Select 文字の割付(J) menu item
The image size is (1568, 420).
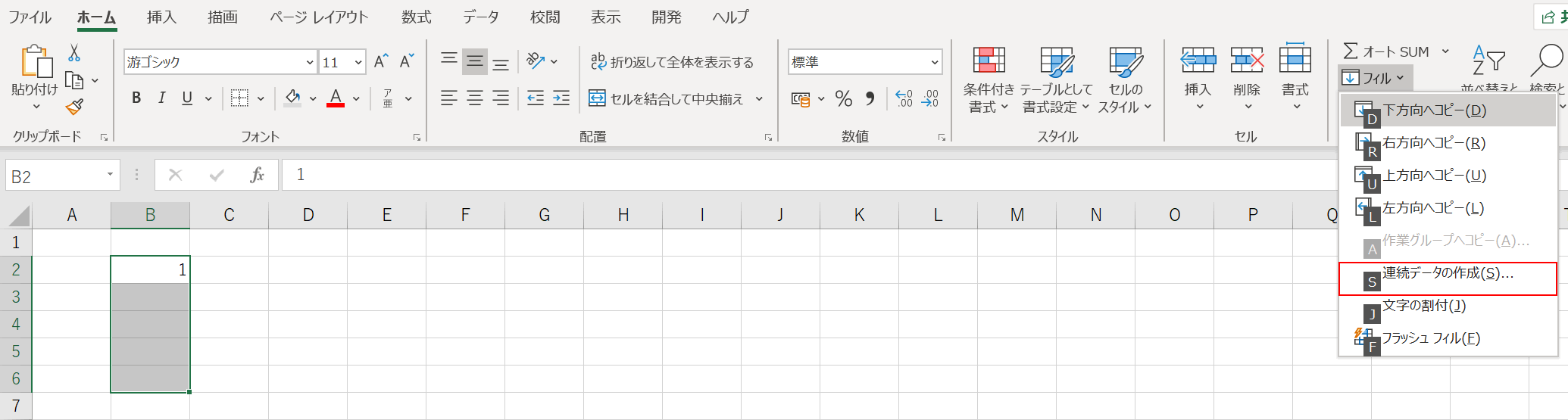click(1448, 306)
